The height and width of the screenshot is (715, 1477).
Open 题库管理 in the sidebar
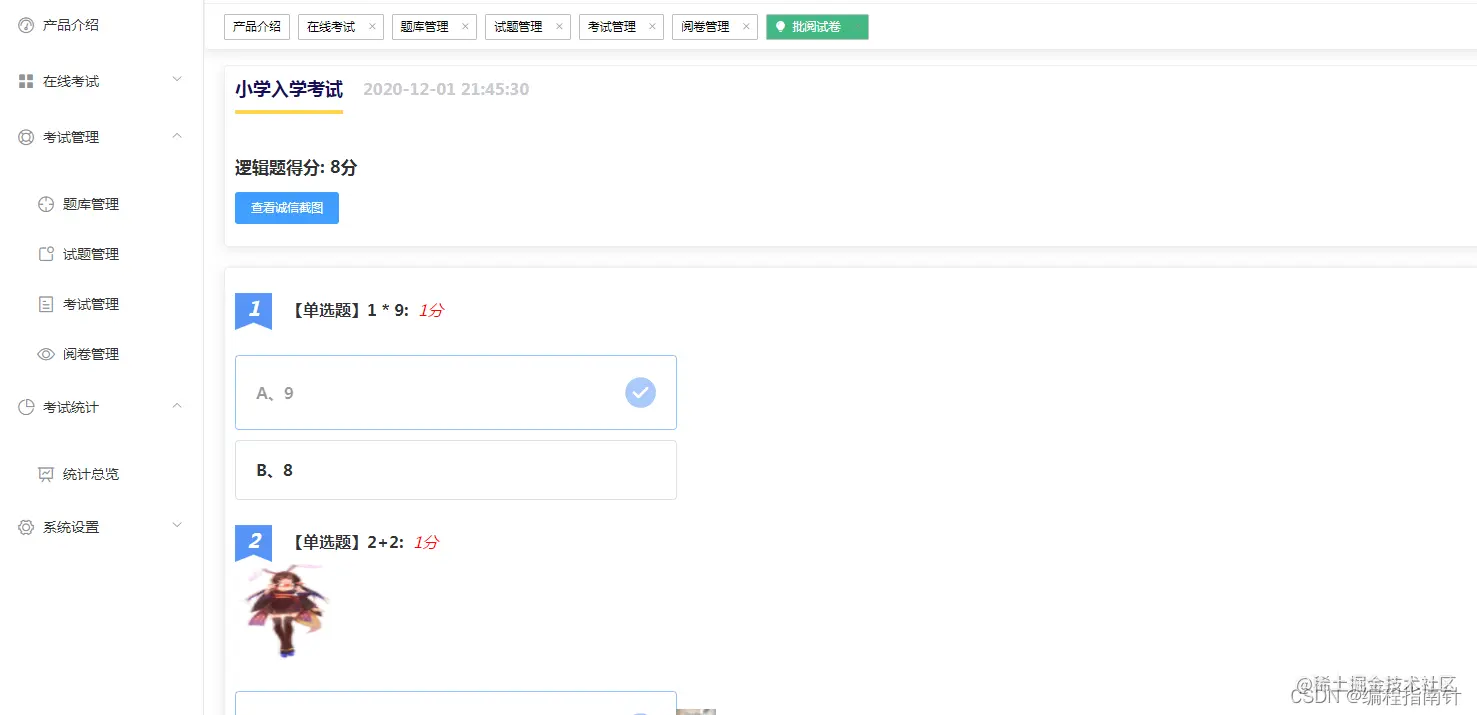point(91,204)
